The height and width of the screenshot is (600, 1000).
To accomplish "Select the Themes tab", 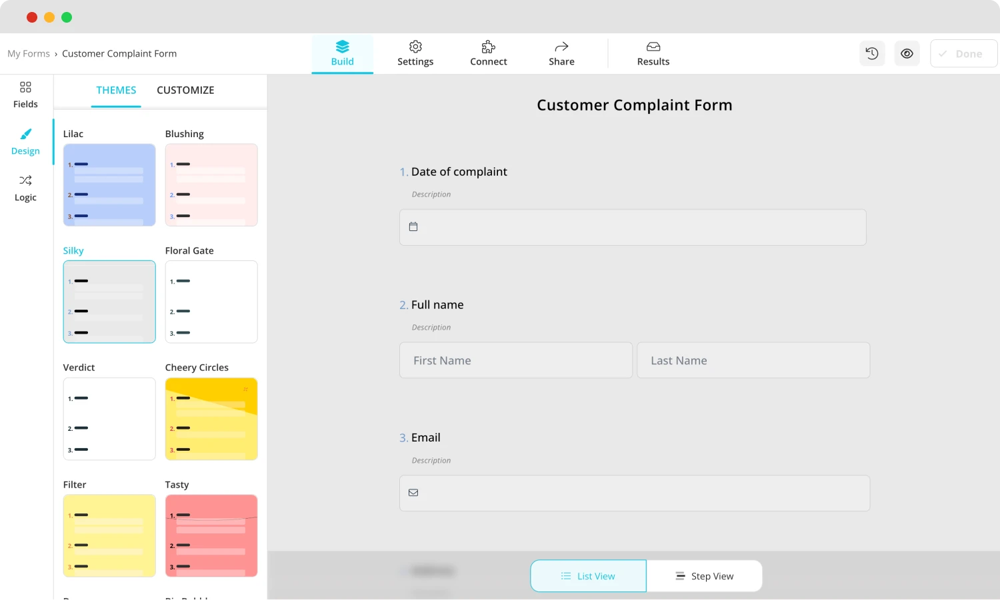I will (x=116, y=90).
